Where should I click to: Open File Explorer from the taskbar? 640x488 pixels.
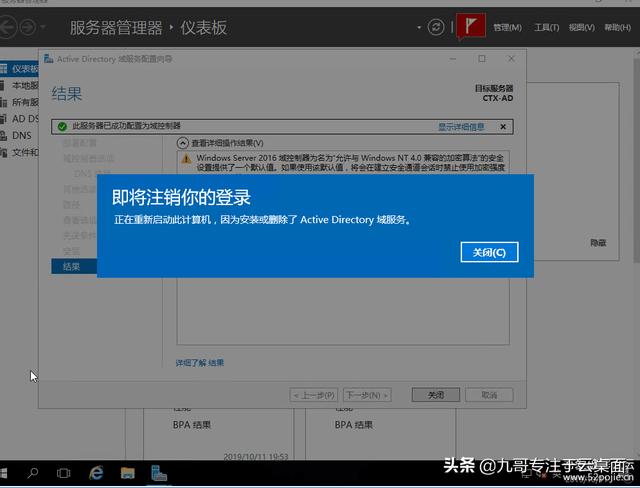point(128,473)
